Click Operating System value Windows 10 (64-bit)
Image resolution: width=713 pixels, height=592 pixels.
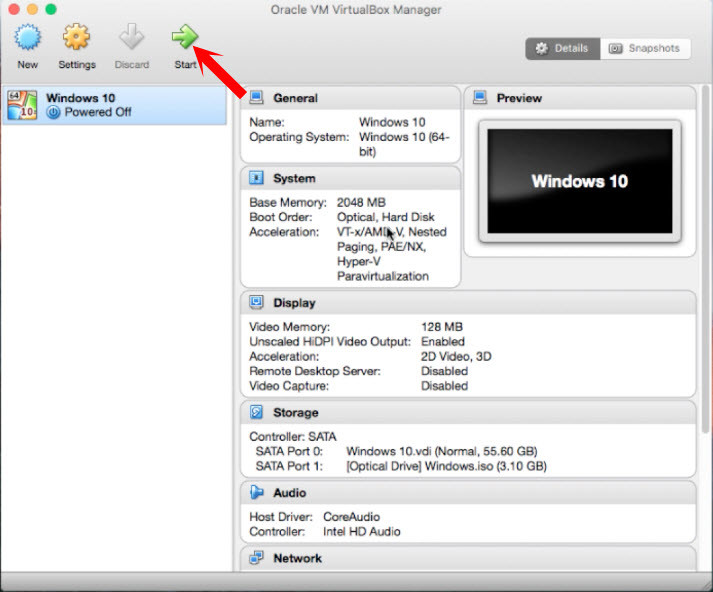tap(404, 144)
